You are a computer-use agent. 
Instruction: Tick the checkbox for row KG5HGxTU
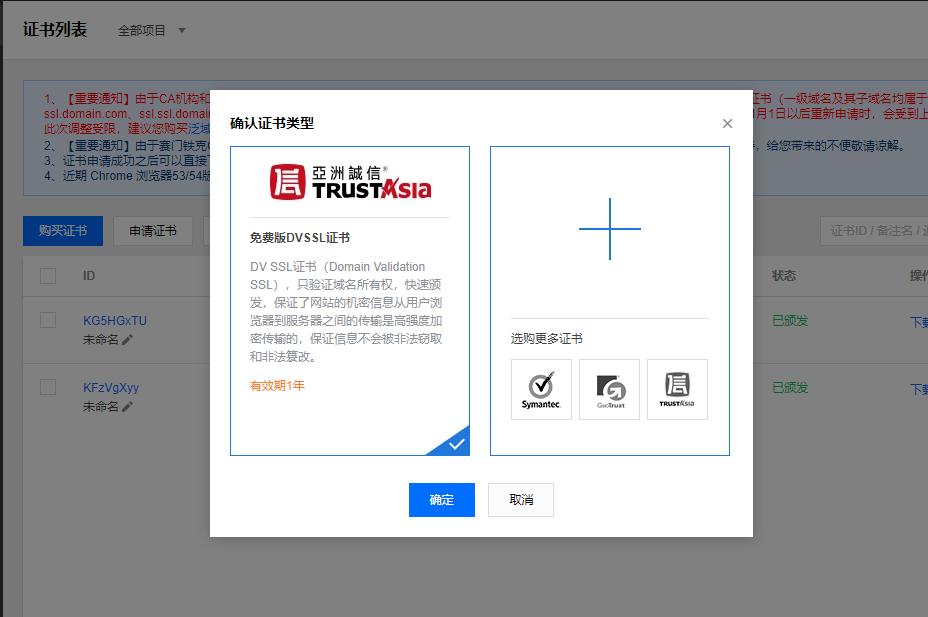(x=48, y=320)
